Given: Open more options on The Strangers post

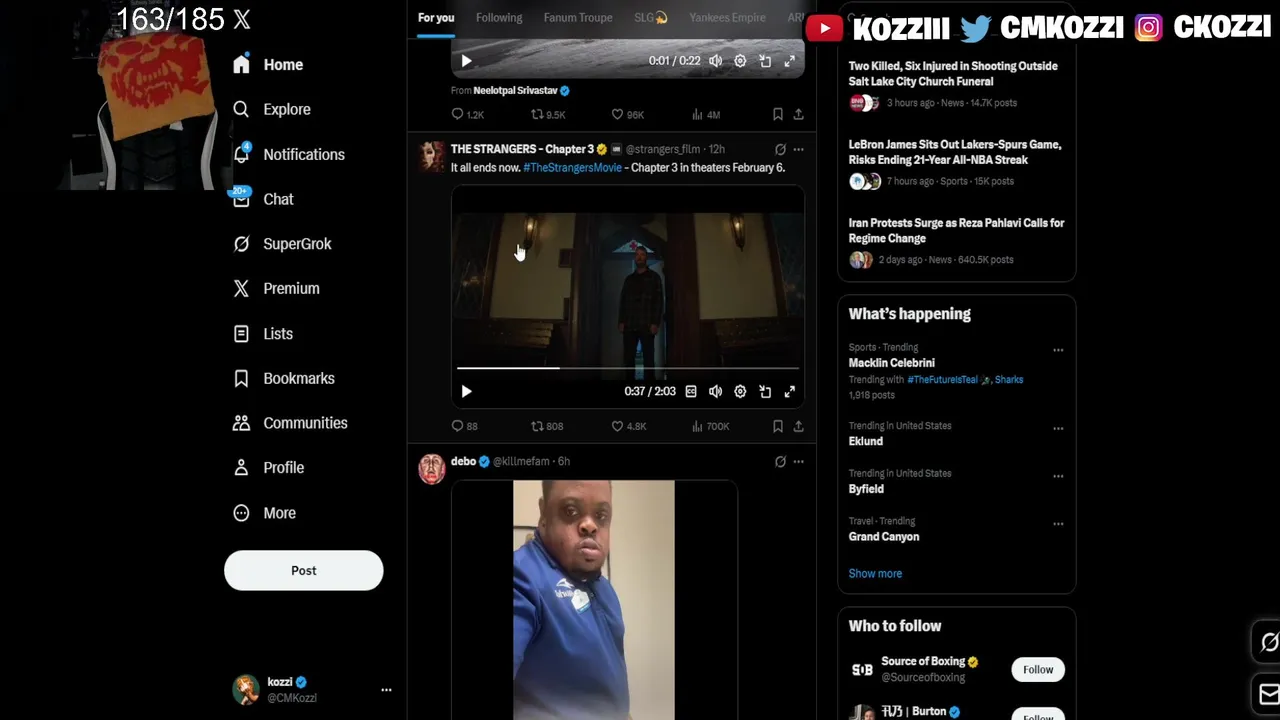Looking at the screenshot, I should pos(798,150).
